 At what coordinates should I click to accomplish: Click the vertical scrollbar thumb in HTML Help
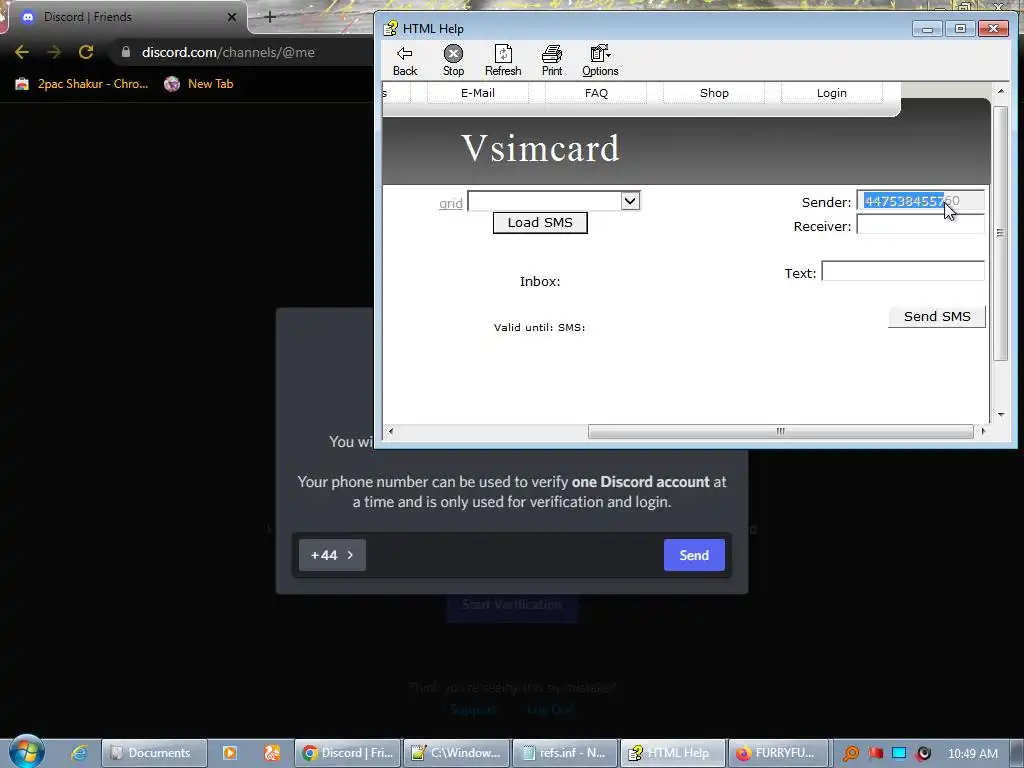[1000, 233]
